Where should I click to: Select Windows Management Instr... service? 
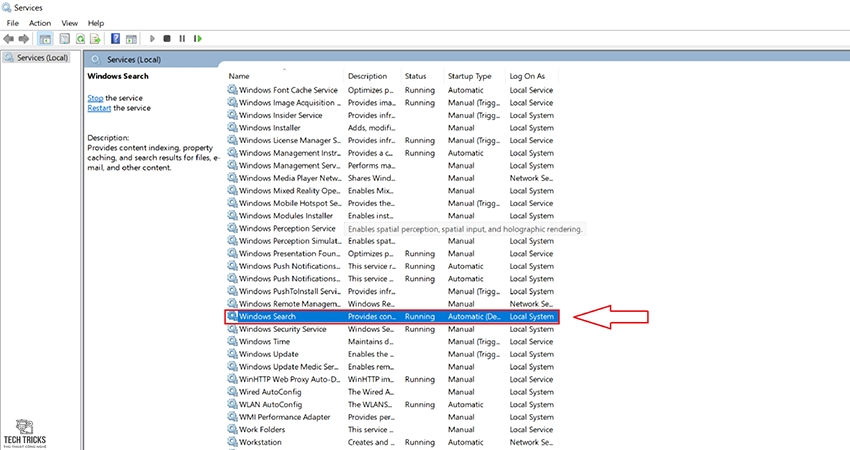tap(290, 153)
